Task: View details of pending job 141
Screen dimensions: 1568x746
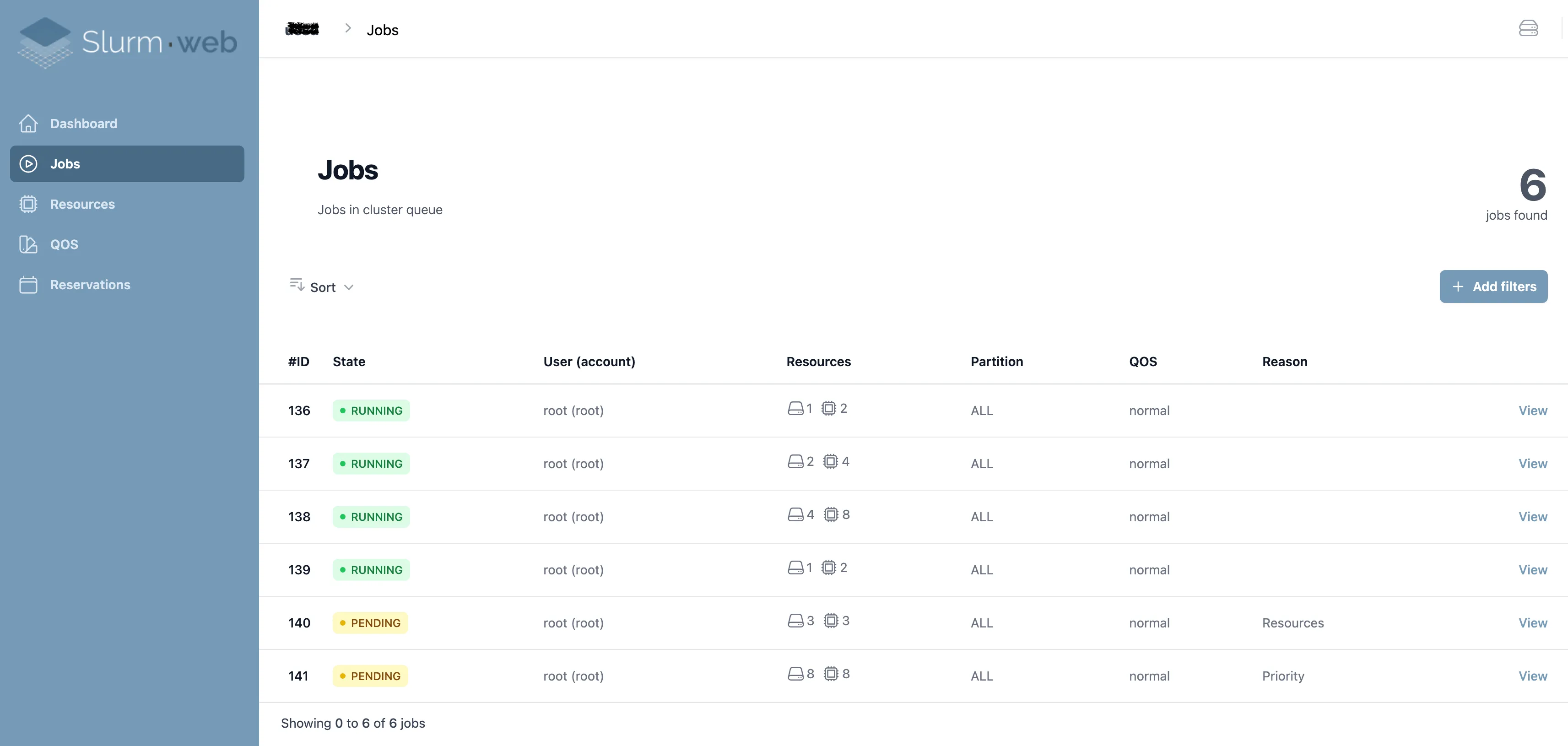Action: coord(1532,676)
